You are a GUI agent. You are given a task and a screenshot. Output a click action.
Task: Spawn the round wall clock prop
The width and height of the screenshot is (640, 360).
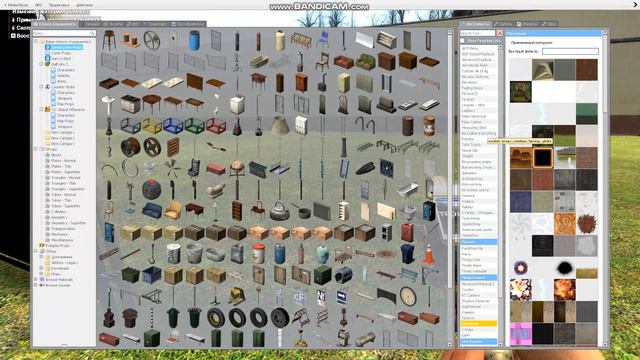(408, 296)
